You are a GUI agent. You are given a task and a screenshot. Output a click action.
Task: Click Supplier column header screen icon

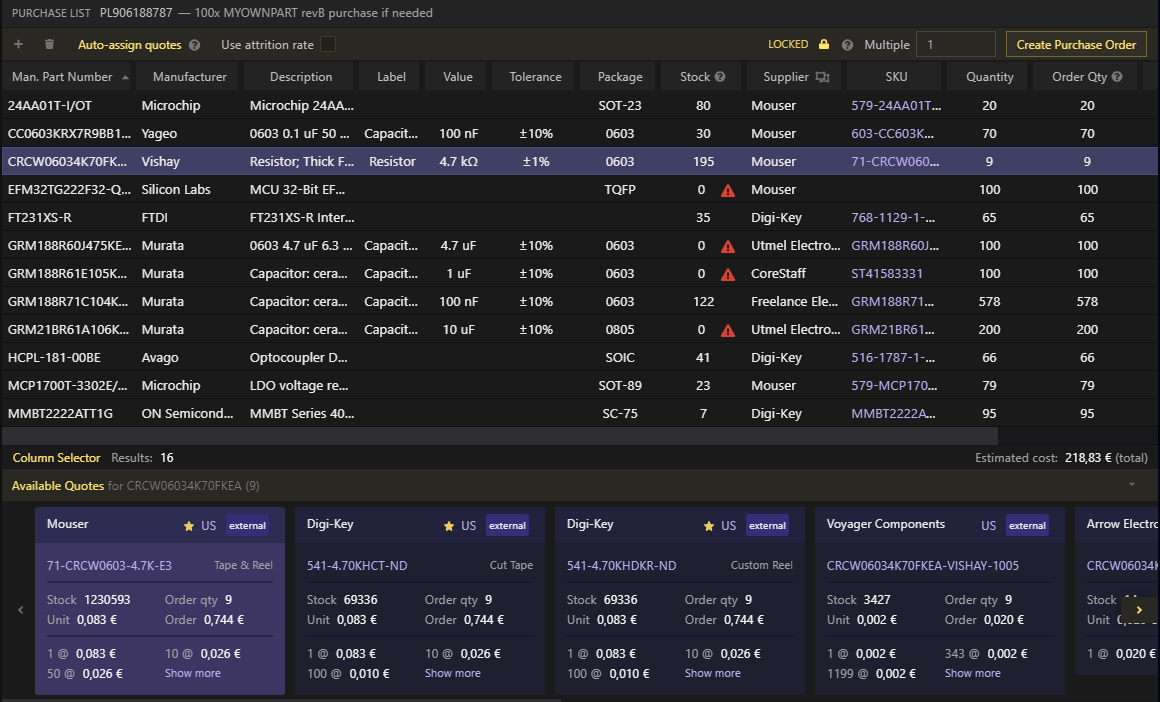822,77
